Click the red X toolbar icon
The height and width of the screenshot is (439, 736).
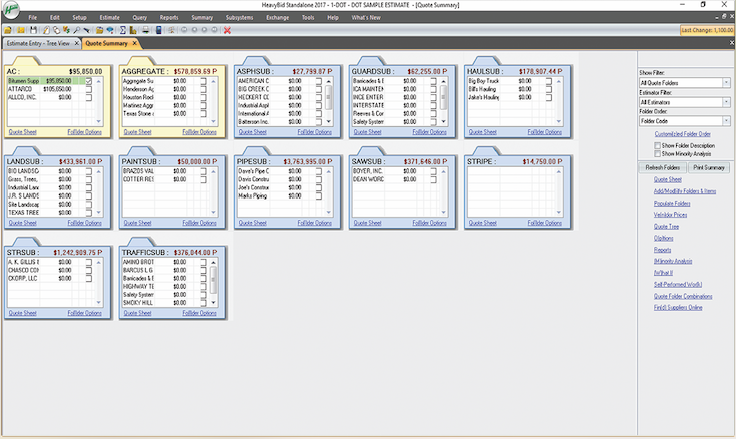pos(228,31)
